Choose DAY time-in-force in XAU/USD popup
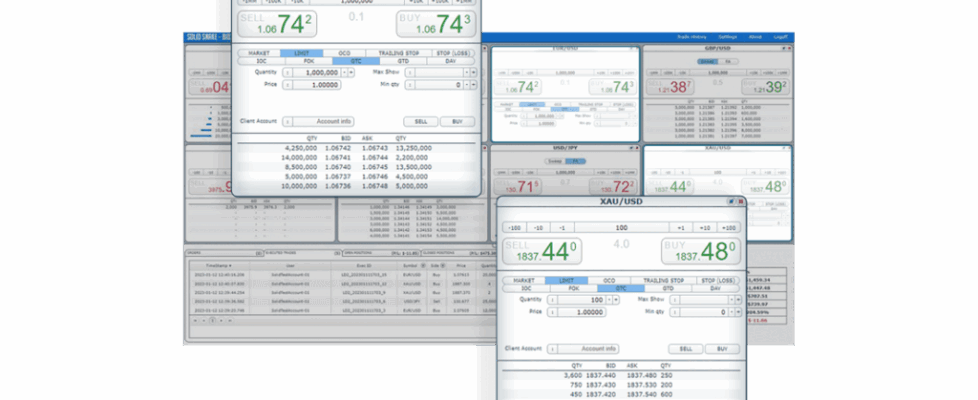Image resolution: width=978 pixels, height=400 pixels. tap(715, 288)
